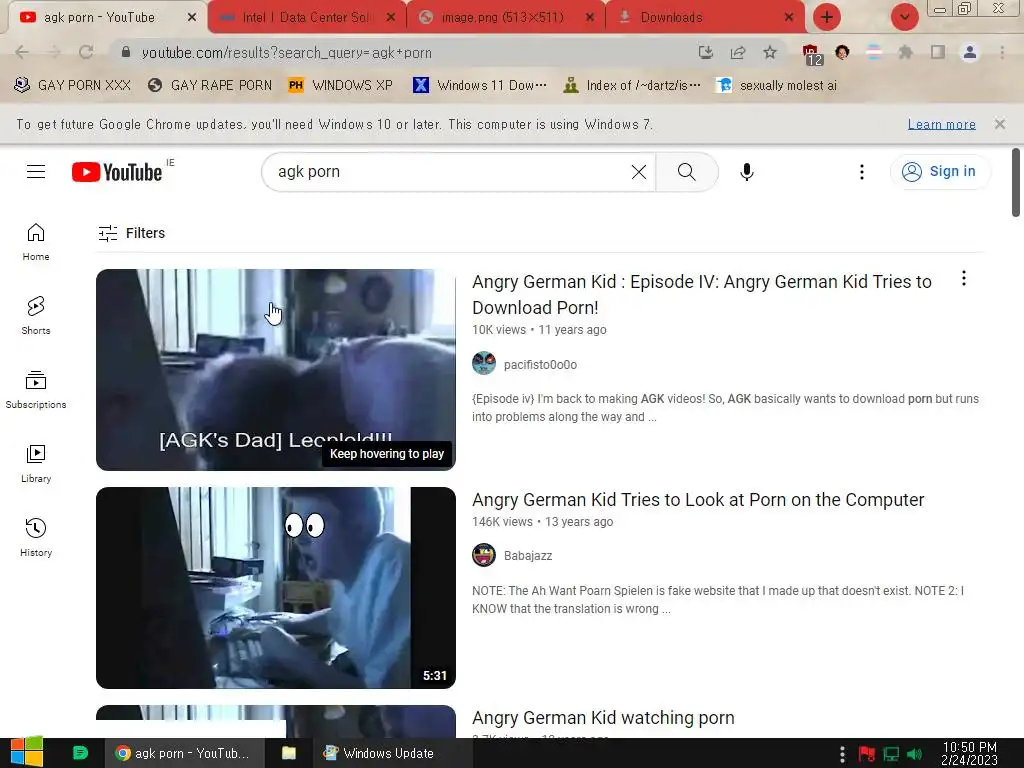Click the Babajazz channel avatar
1024x768 pixels.
484,555
